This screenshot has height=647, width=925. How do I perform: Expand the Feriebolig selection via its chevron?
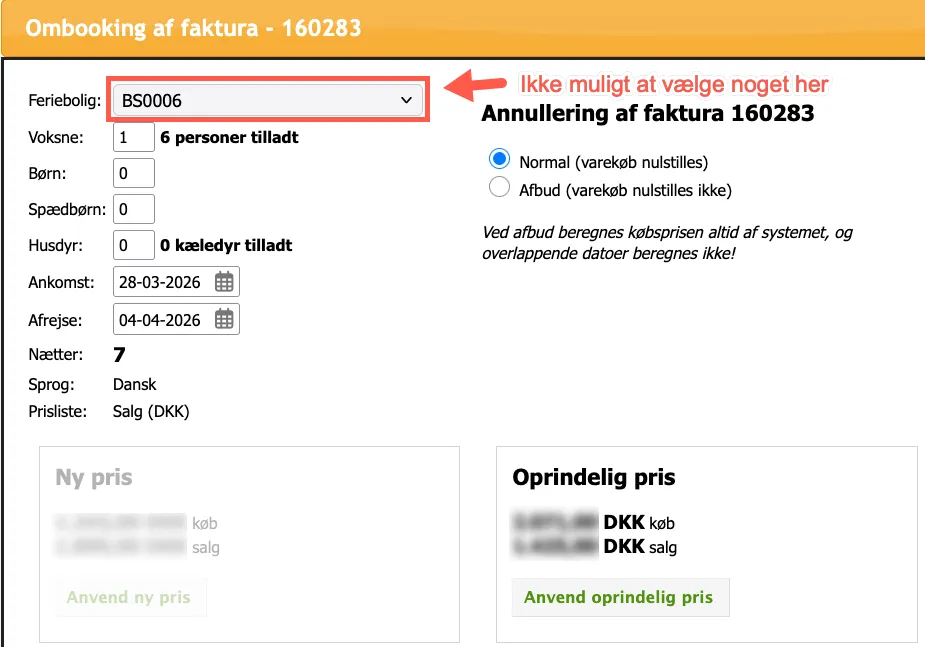point(405,99)
